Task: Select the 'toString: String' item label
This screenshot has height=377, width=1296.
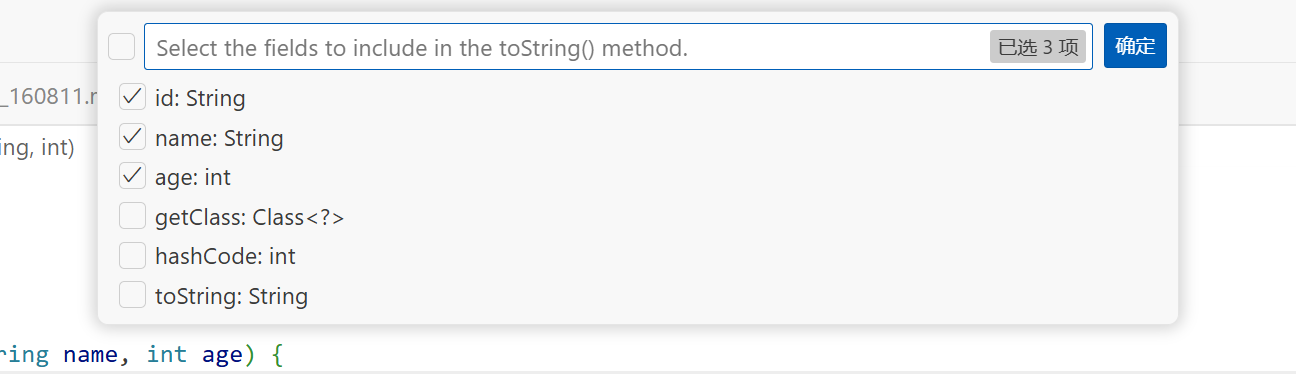Action: coord(231,296)
